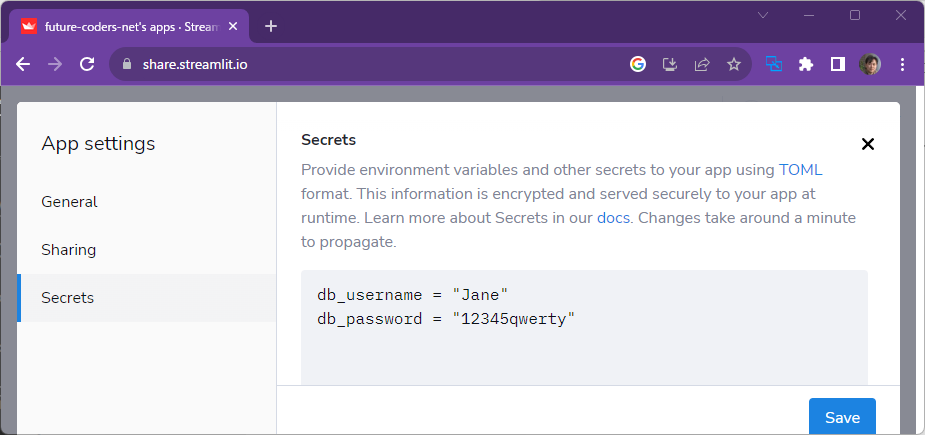Share this page via share icon

coord(701,64)
